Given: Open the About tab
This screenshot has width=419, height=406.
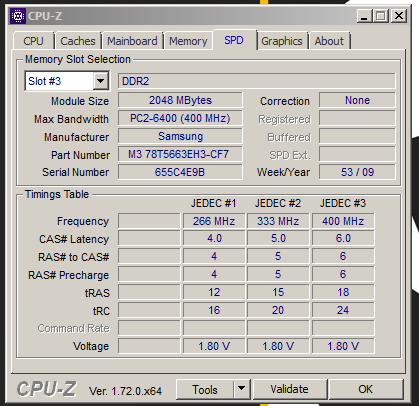Looking at the screenshot, I should [x=329, y=41].
